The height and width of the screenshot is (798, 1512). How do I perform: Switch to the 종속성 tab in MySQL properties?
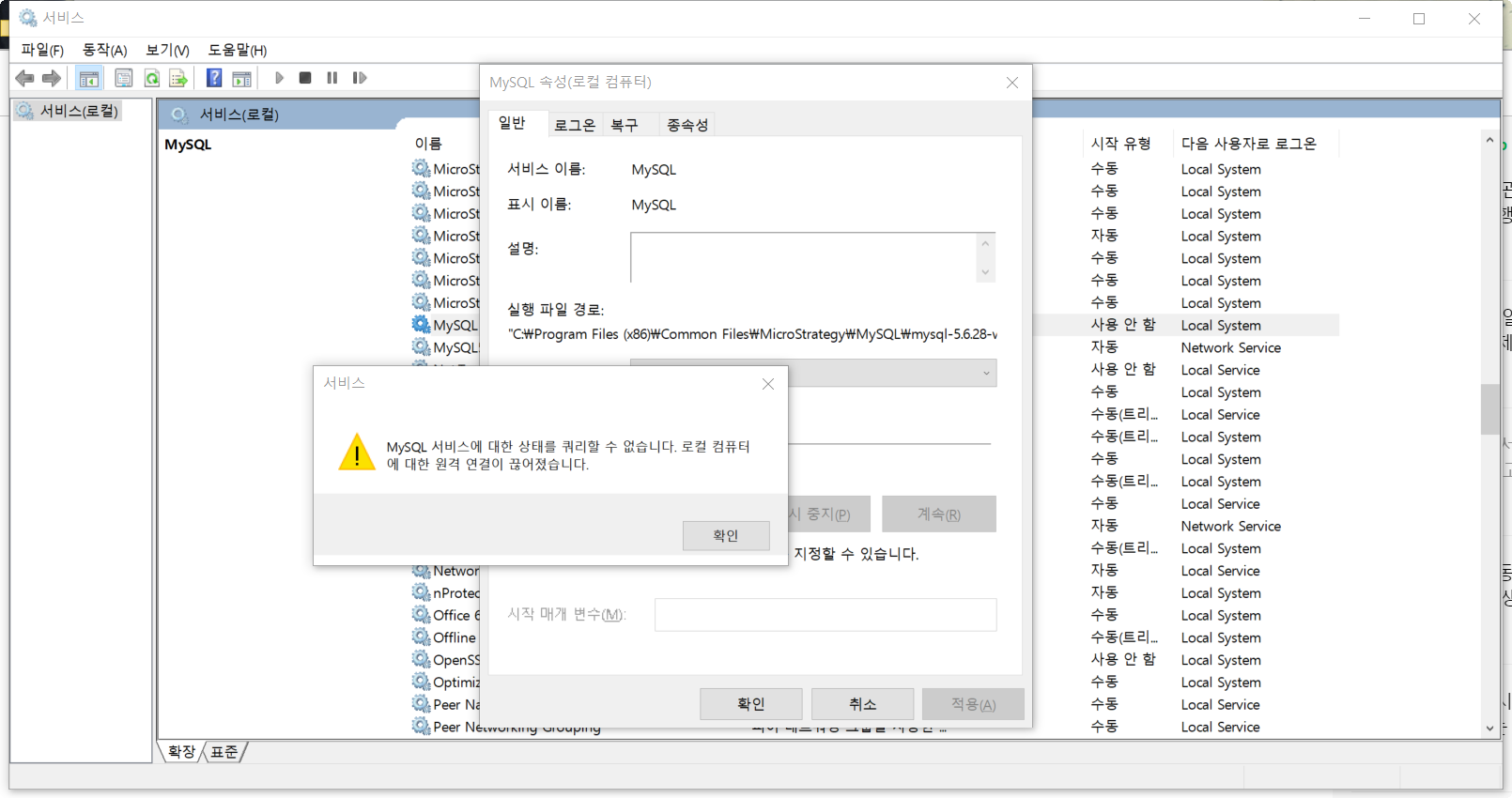click(687, 125)
